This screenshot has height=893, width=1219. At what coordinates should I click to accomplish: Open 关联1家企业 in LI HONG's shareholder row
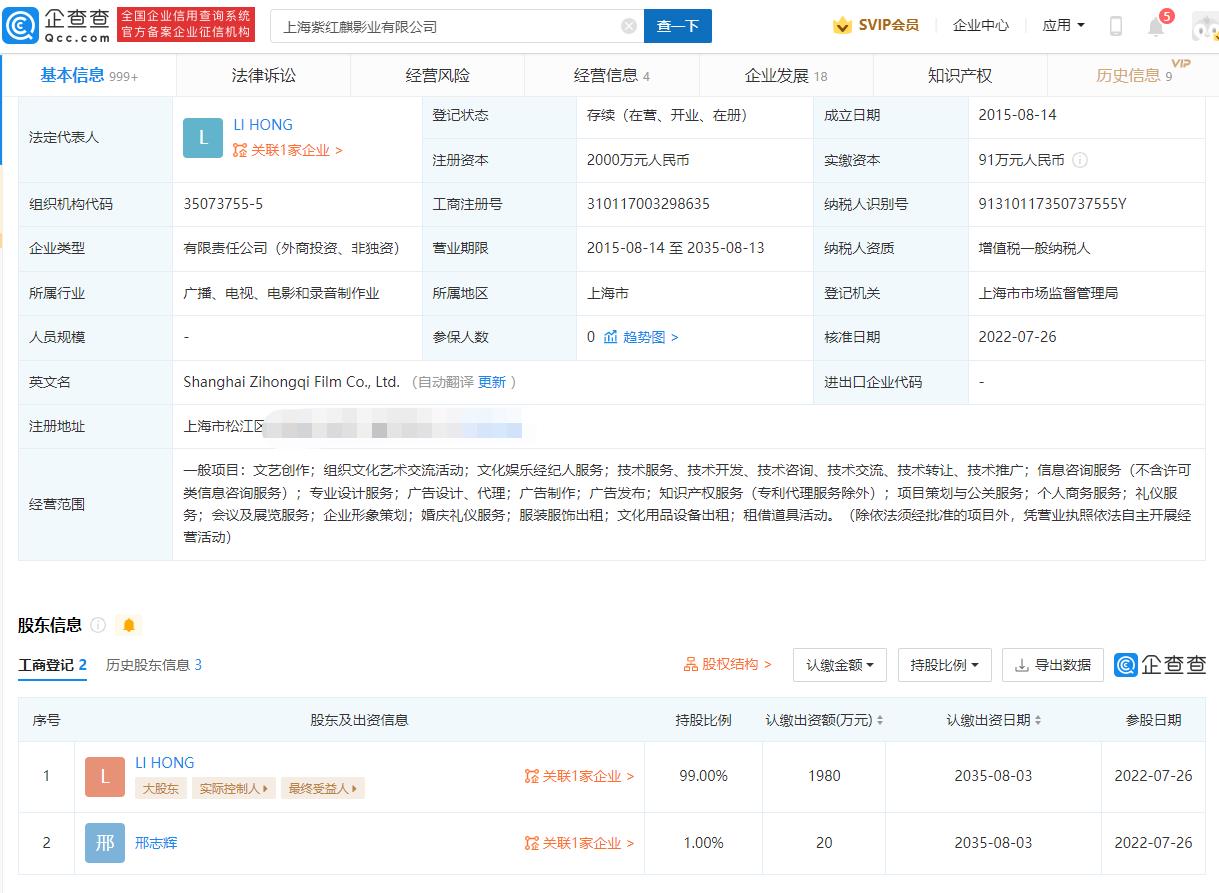pos(580,776)
